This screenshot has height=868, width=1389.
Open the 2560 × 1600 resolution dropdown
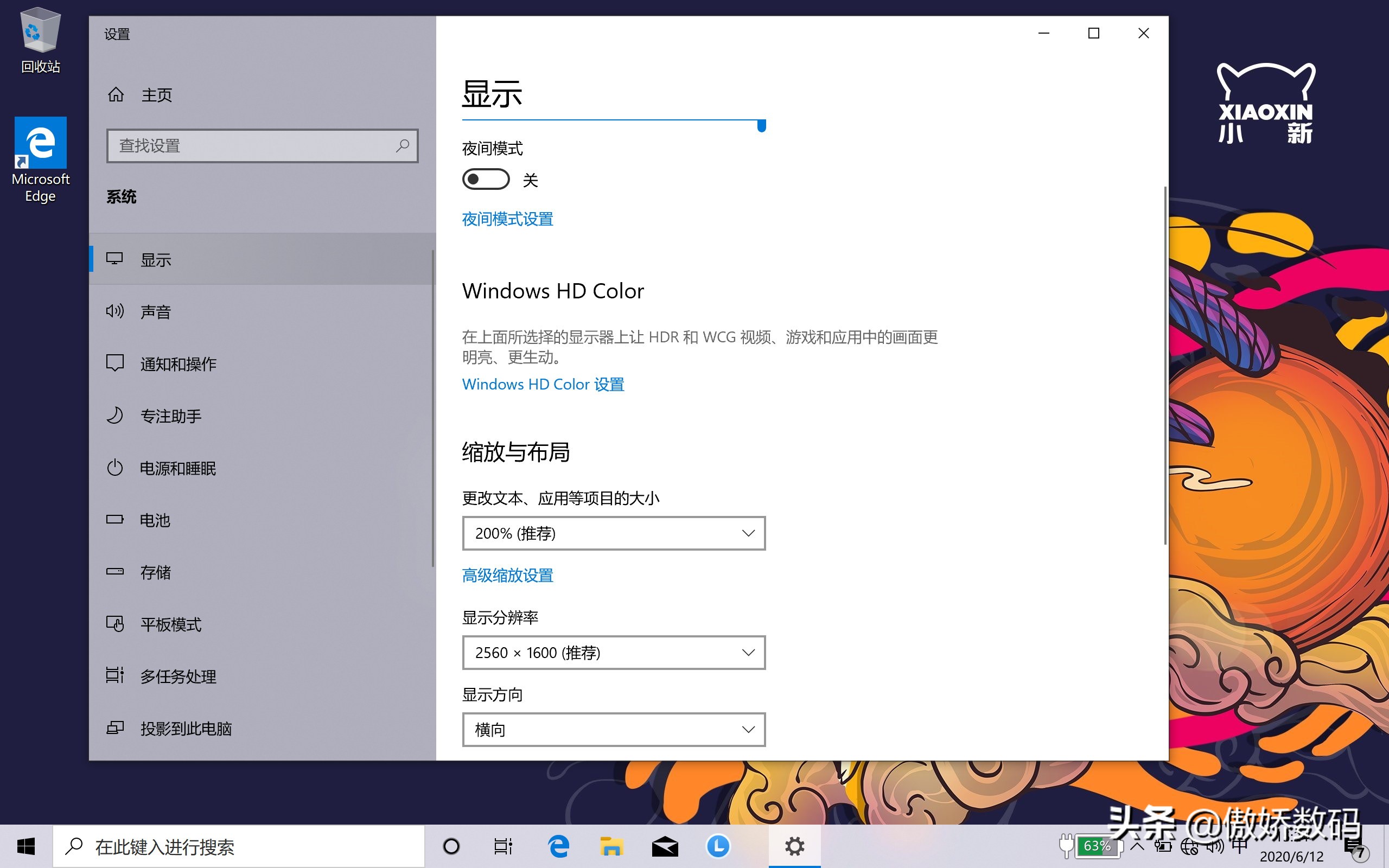click(614, 653)
